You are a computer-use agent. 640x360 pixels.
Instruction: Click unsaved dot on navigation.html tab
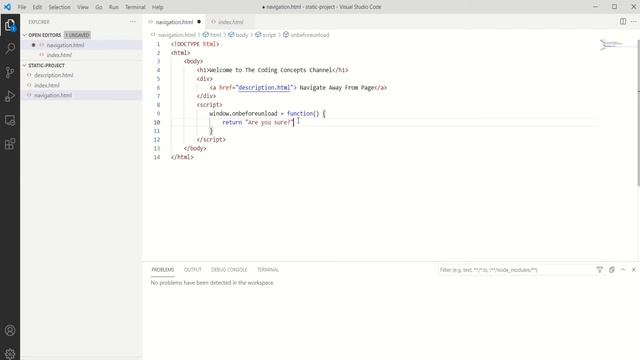pyautogui.click(x=199, y=22)
